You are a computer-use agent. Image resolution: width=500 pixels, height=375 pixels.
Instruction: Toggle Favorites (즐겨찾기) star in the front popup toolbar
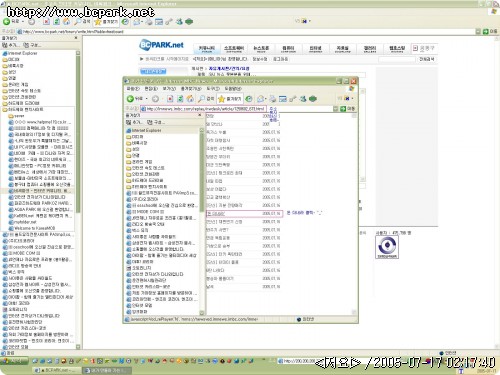(229, 99)
